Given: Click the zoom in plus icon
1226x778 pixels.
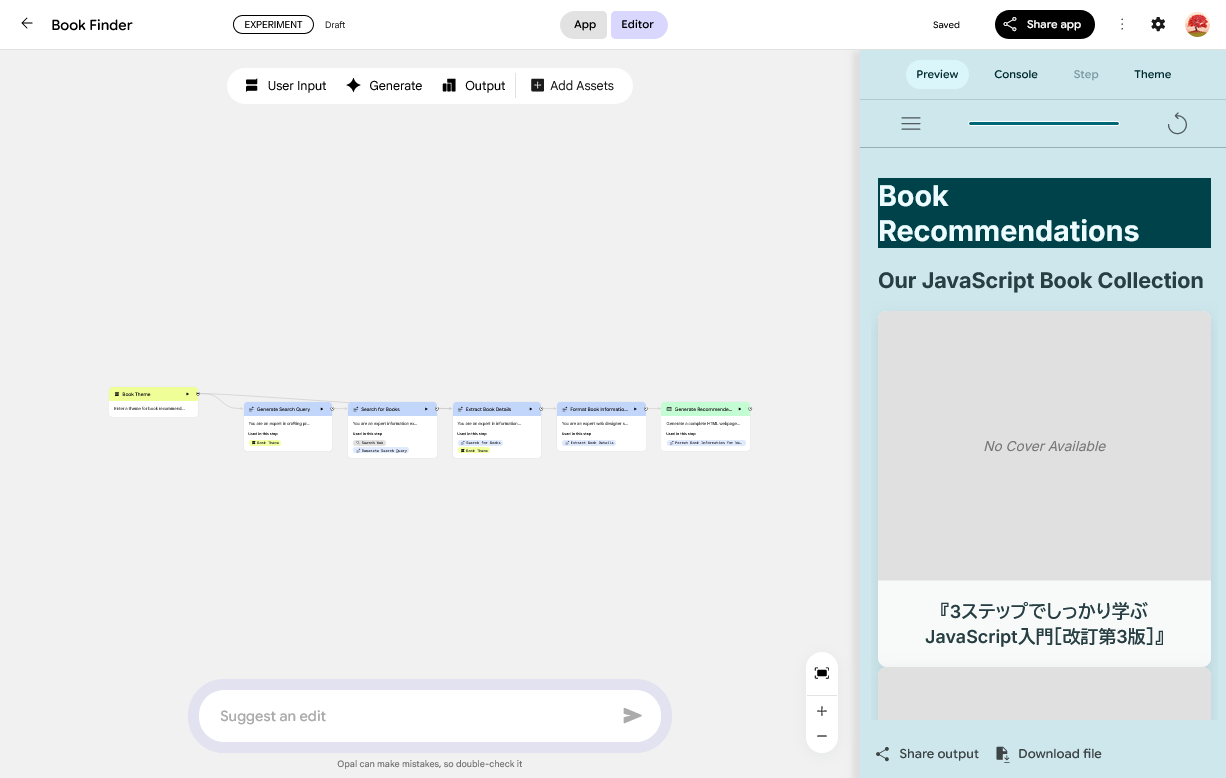Looking at the screenshot, I should (822, 711).
